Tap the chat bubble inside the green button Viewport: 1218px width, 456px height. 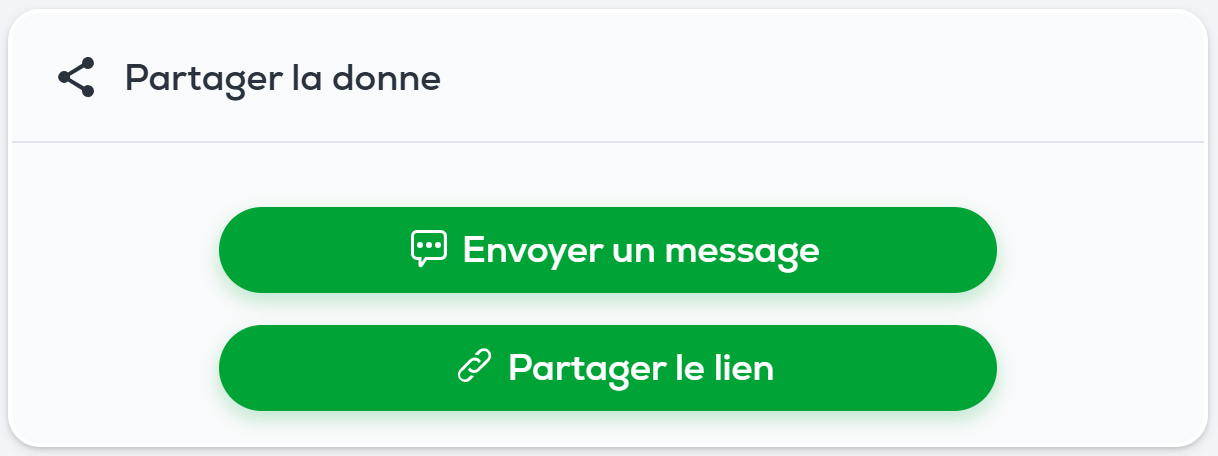[428, 249]
